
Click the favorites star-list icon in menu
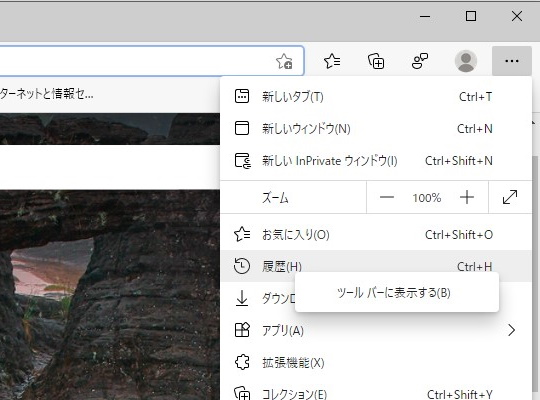point(242,234)
